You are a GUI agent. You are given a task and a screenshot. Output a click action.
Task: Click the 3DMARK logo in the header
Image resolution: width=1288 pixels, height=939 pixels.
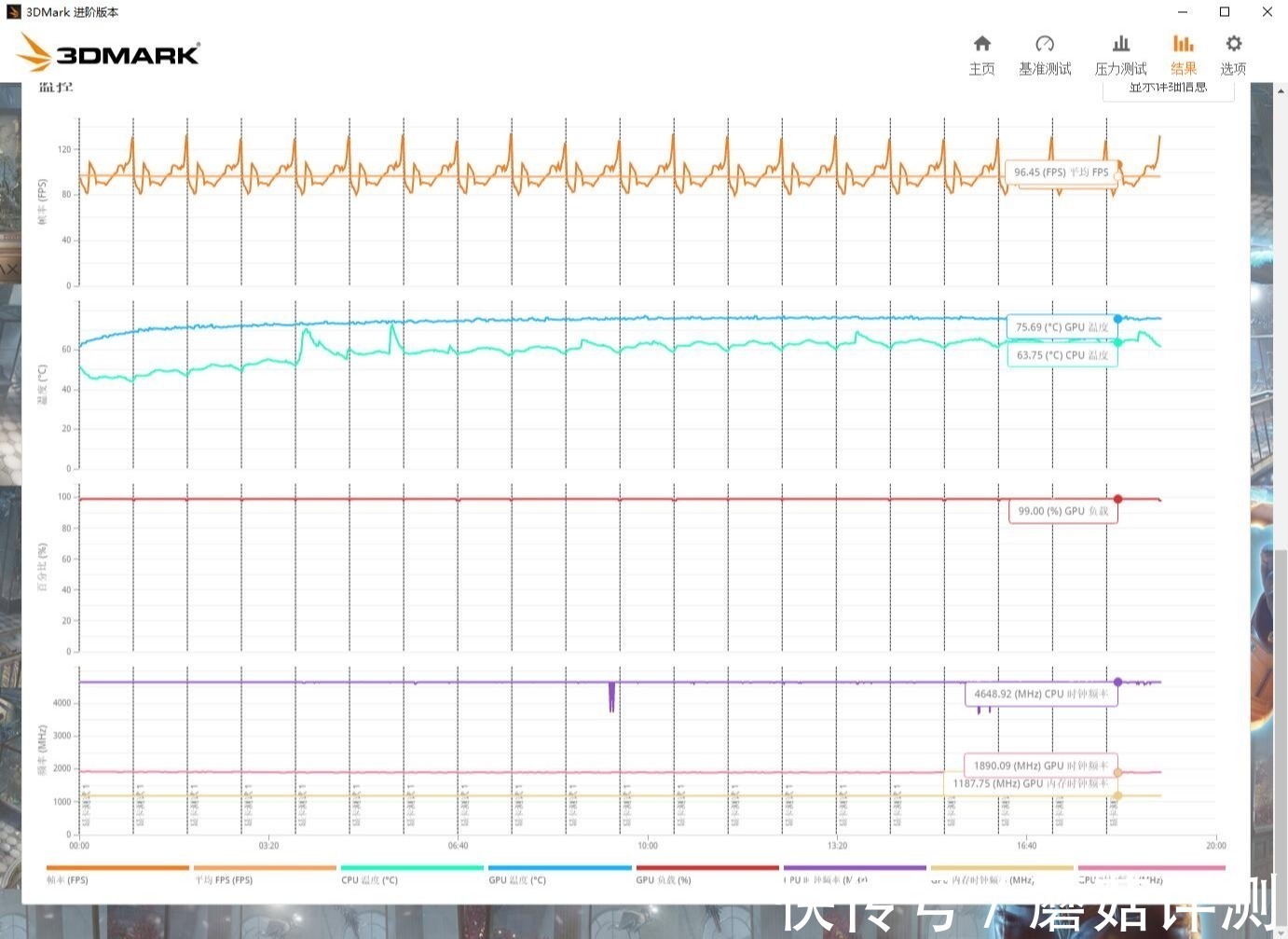(x=109, y=53)
